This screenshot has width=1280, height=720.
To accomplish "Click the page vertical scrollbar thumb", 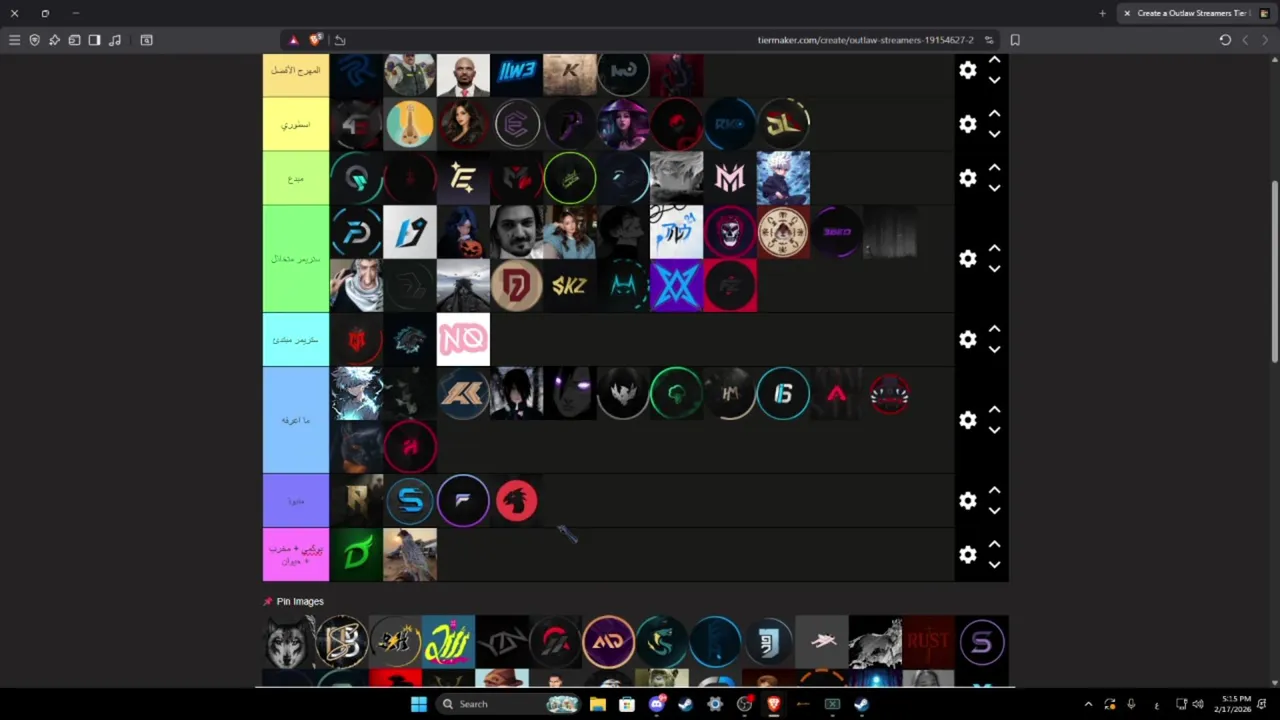I will pyautogui.click(x=1275, y=272).
